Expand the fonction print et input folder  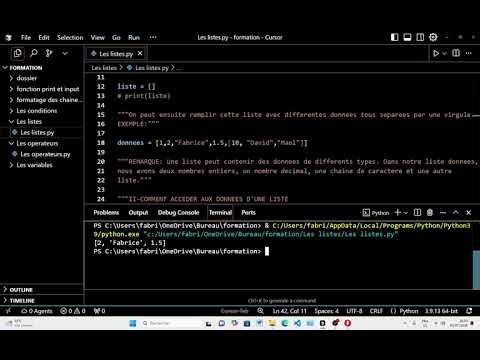click(48, 89)
